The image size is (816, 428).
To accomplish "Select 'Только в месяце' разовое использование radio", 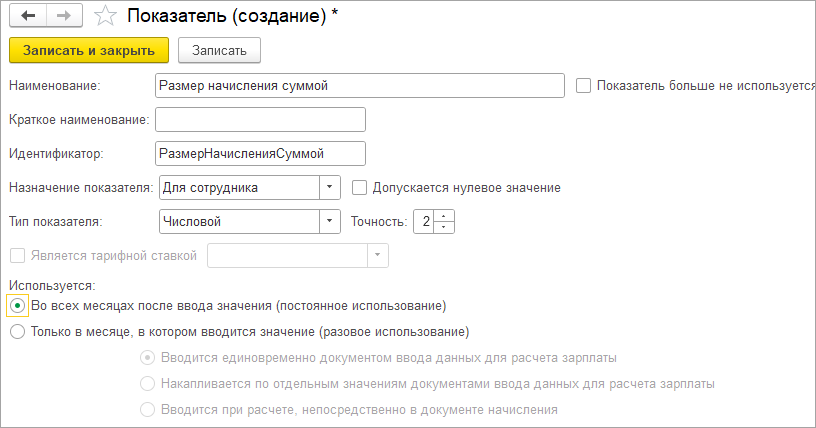I will pyautogui.click(x=17, y=332).
